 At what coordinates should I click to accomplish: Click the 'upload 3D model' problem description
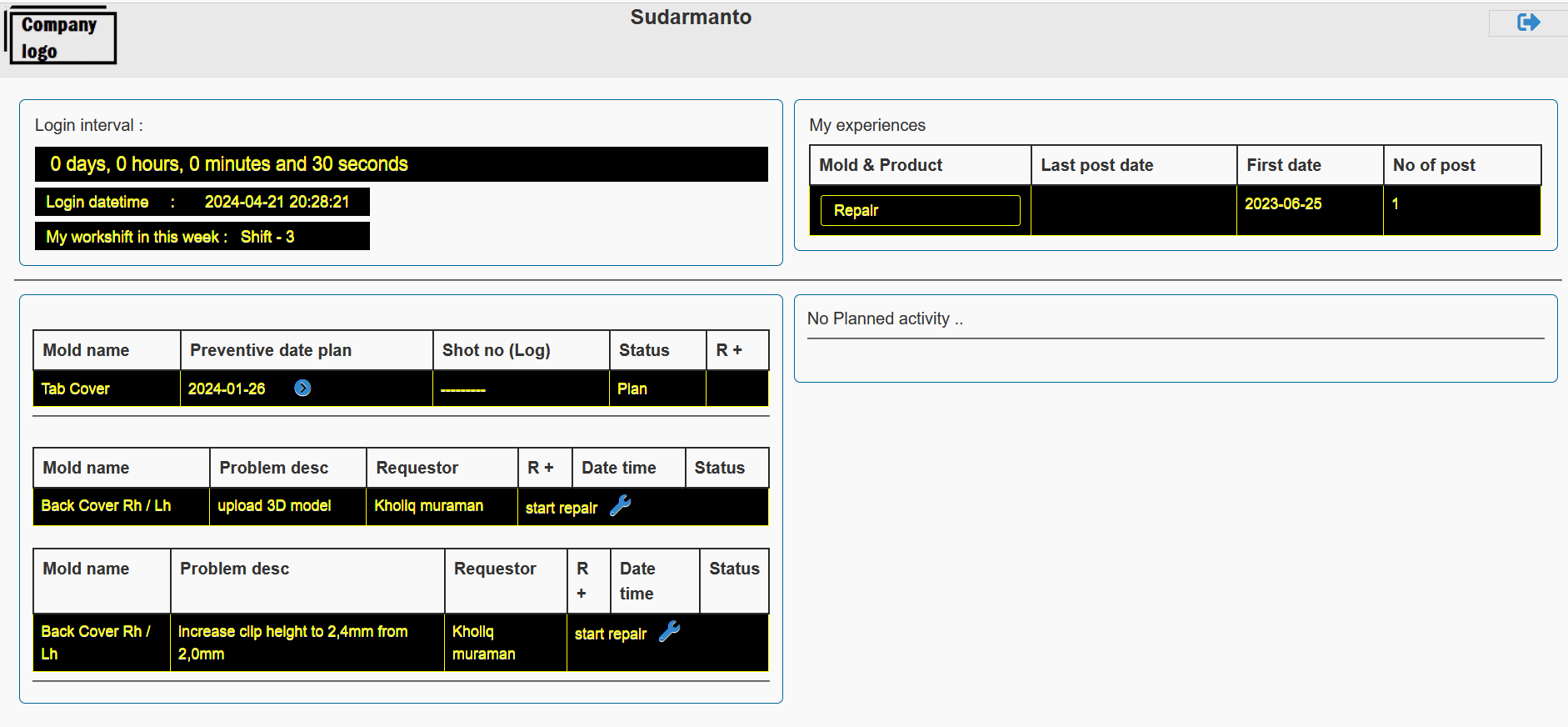tap(274, 506)
